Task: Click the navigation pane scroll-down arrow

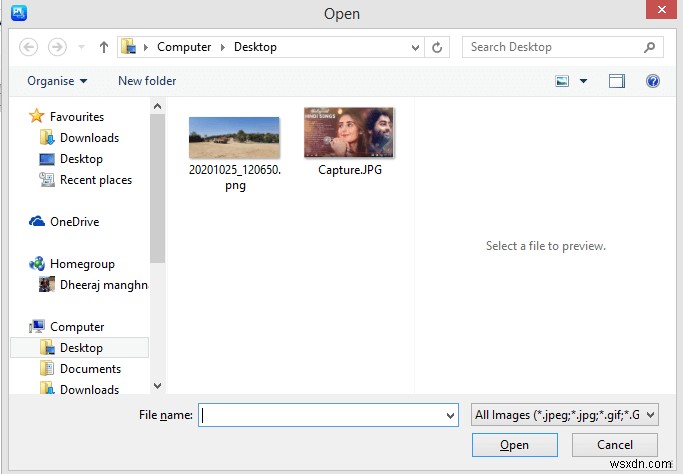Action: pyautogui.click(x=158, y=386)
